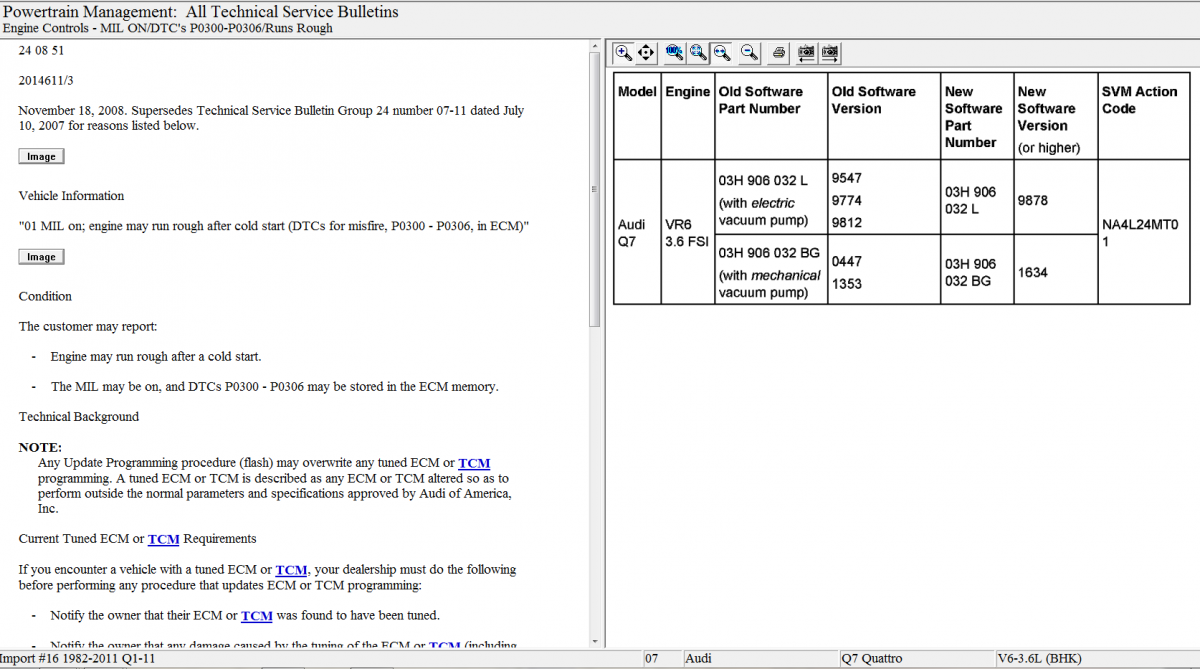Click the 'Powertrain Management: All Technical Service Bulletins' title
This screenshot has height=669, width=1200.
[x=201, y=11]
